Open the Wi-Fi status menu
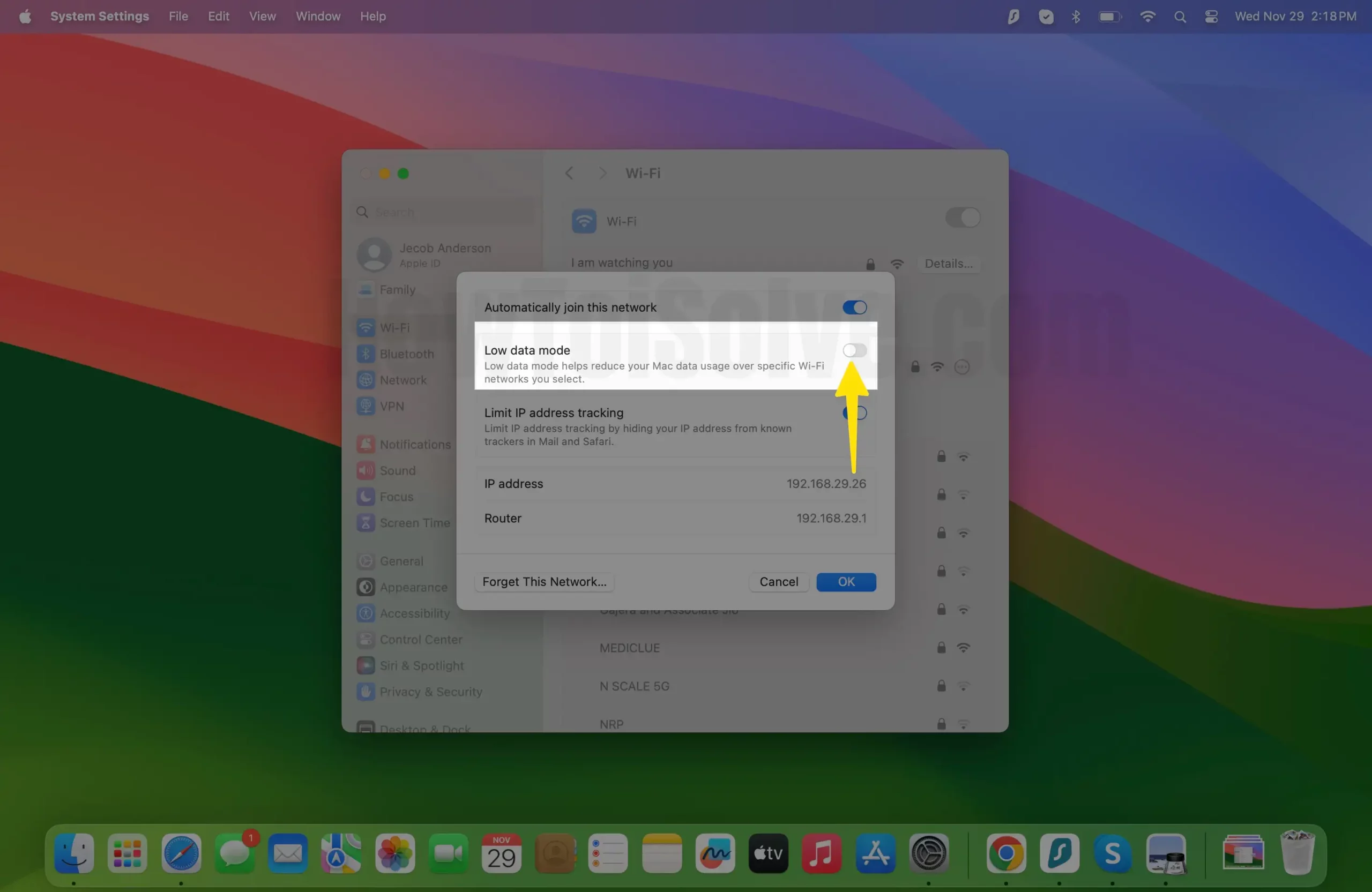The height and width of the screenshot is (892, 1372). (1147, 16)
